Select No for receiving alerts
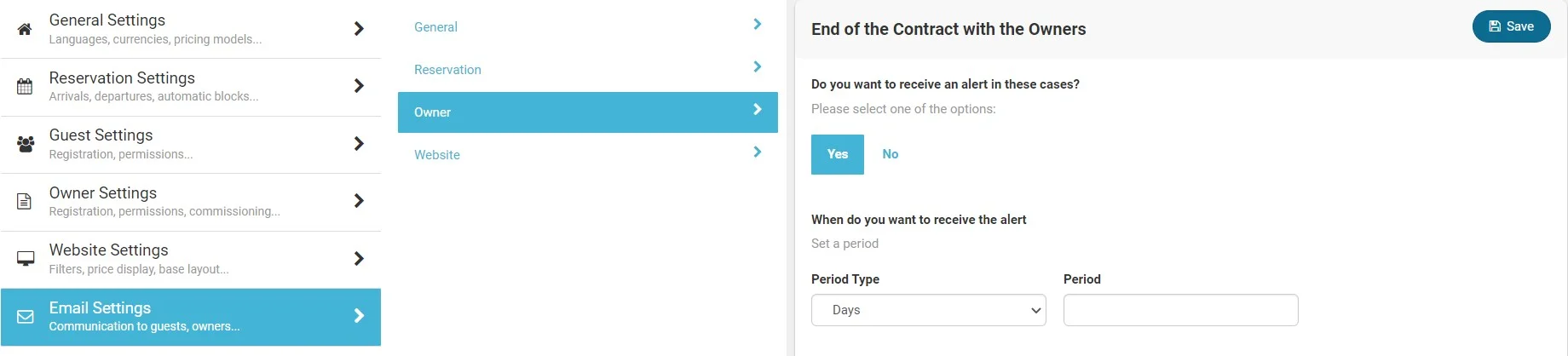This screenshot has height=356, width=1568. [x=890, y=154]
